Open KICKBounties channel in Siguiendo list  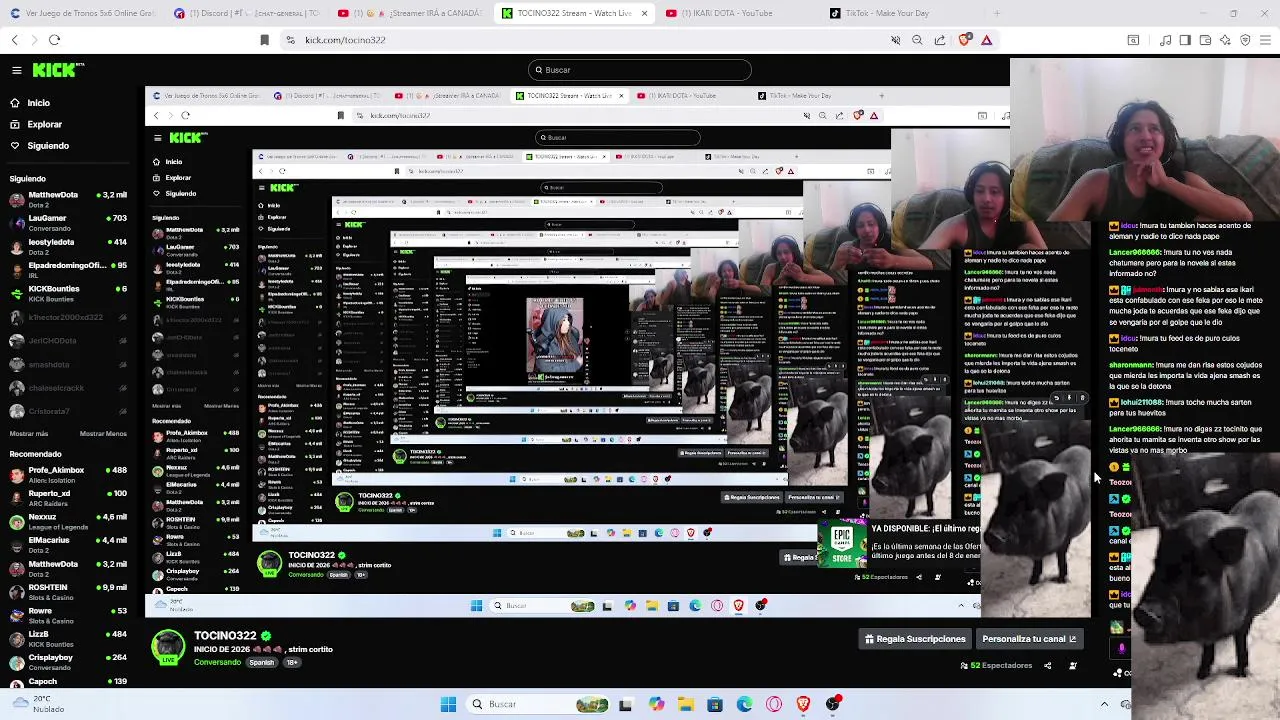[x=68, y=293]
